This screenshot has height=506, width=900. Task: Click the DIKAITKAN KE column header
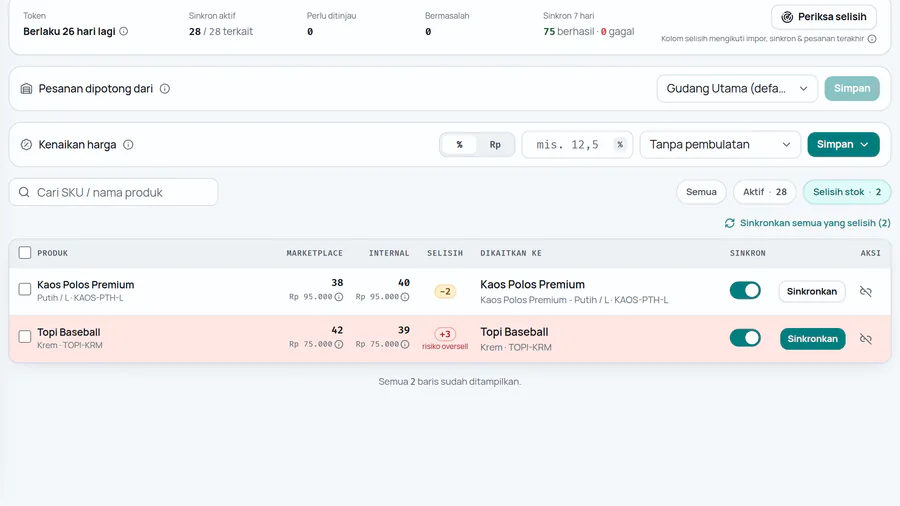tap(511, 253)
